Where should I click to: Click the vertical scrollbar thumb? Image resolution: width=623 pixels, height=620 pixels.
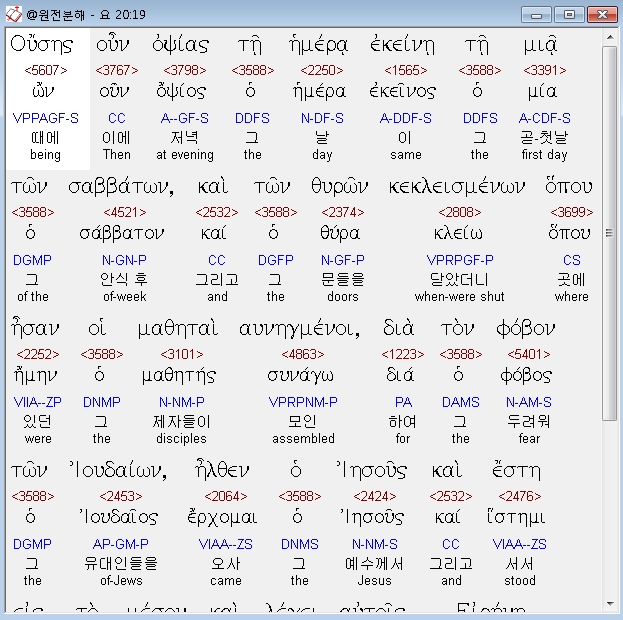610,233
